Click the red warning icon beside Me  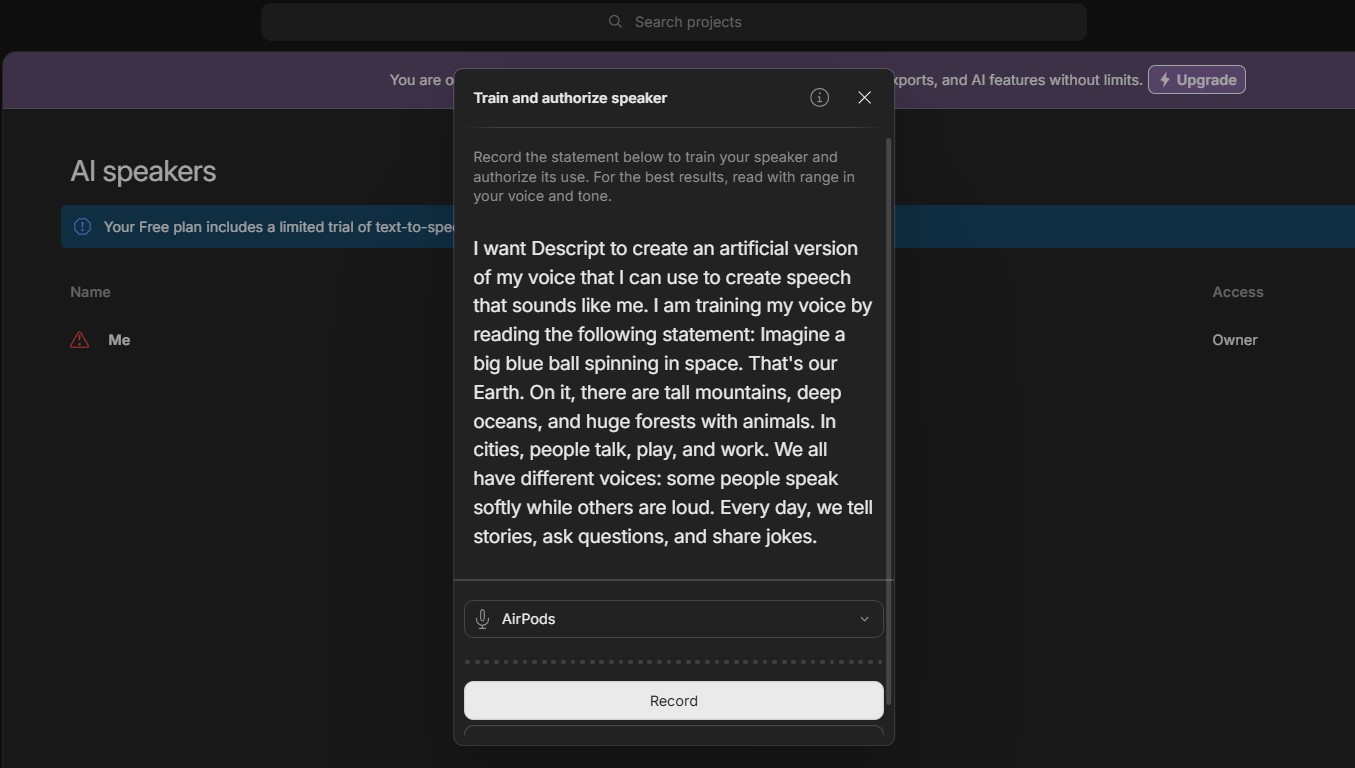79,340
